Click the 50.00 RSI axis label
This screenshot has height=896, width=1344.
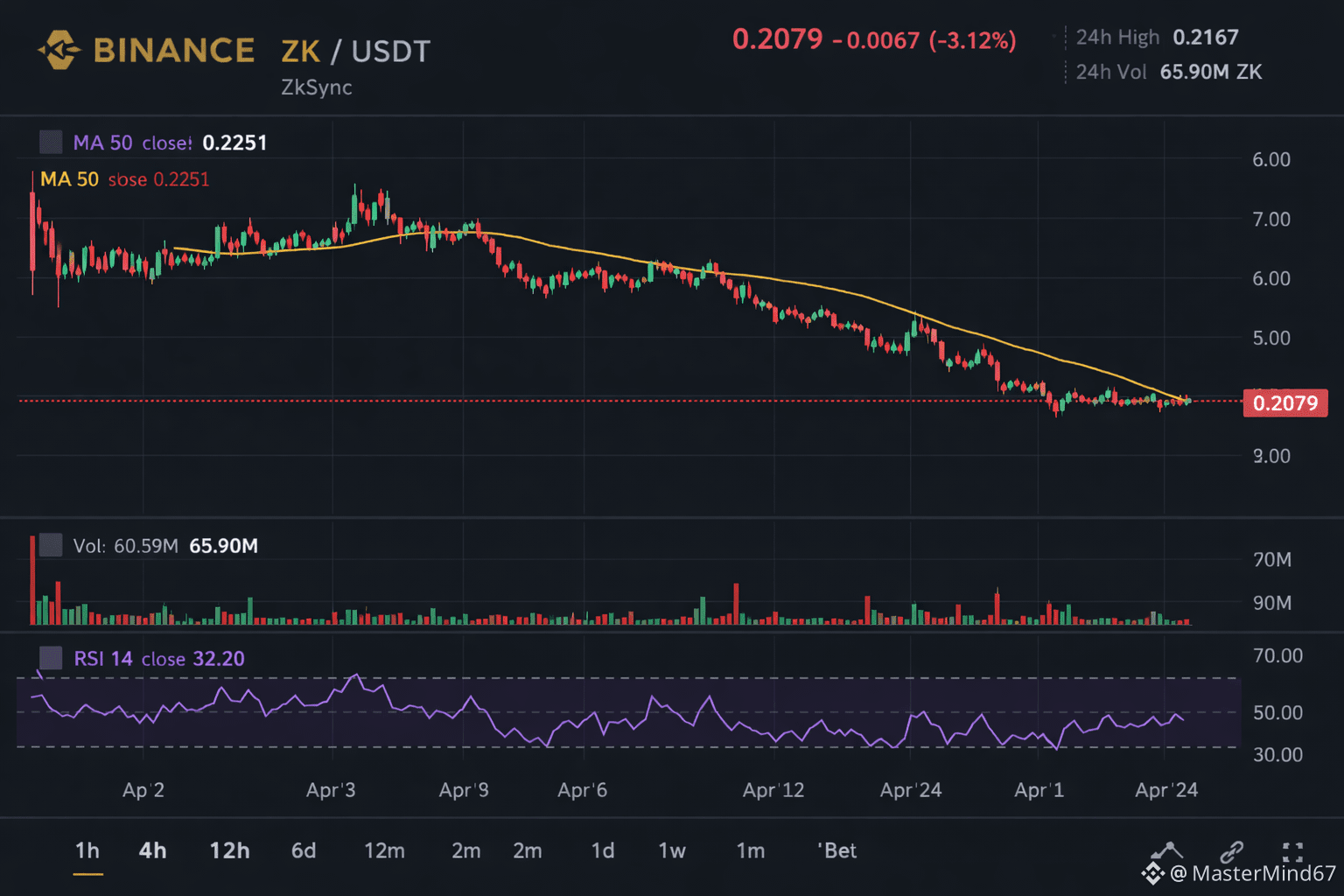(x=1278, y=712)
